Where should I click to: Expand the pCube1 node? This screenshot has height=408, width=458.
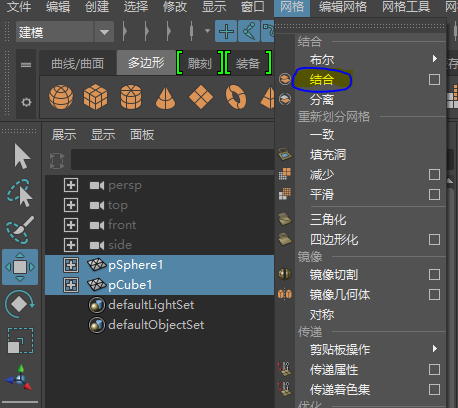point(71,285)
